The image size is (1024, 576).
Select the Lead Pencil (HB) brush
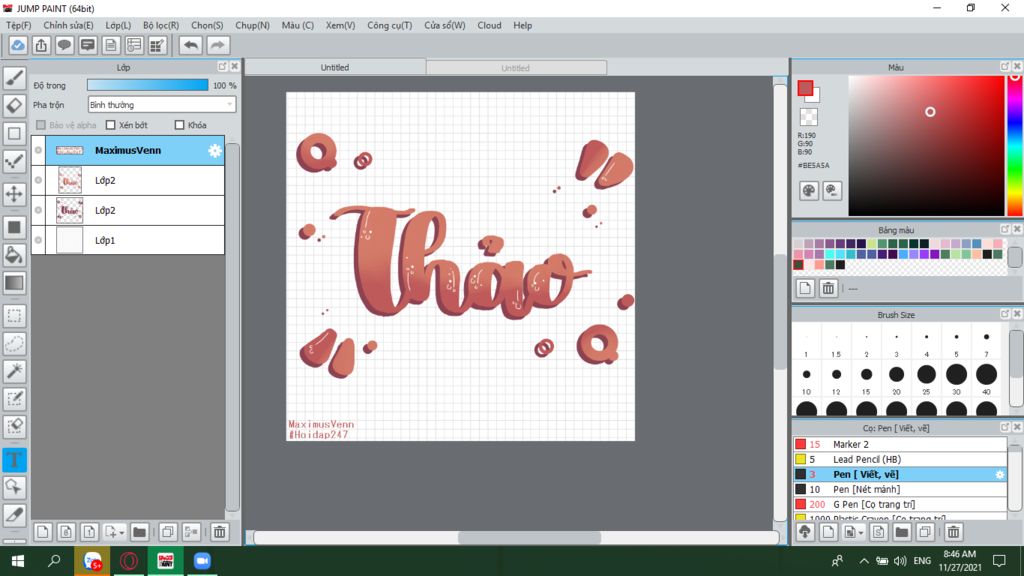coord(900,459)
